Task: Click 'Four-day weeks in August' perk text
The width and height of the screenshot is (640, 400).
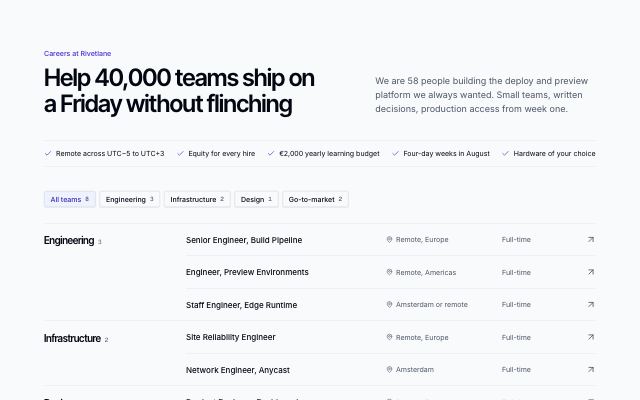Action: (447, 153)
